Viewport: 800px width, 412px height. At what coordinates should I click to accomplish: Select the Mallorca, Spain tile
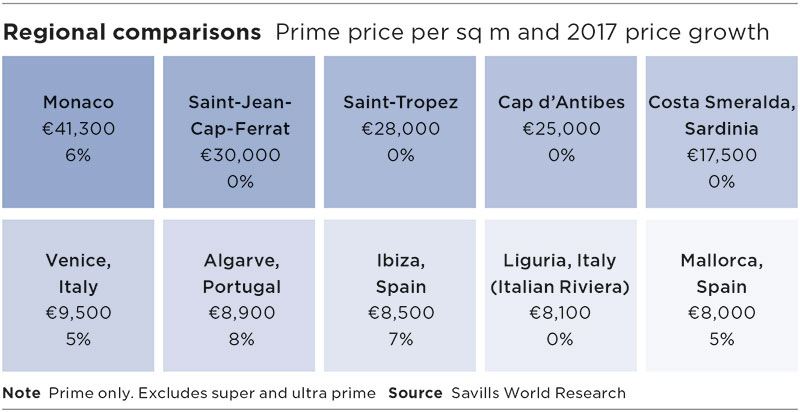point(721,296)
